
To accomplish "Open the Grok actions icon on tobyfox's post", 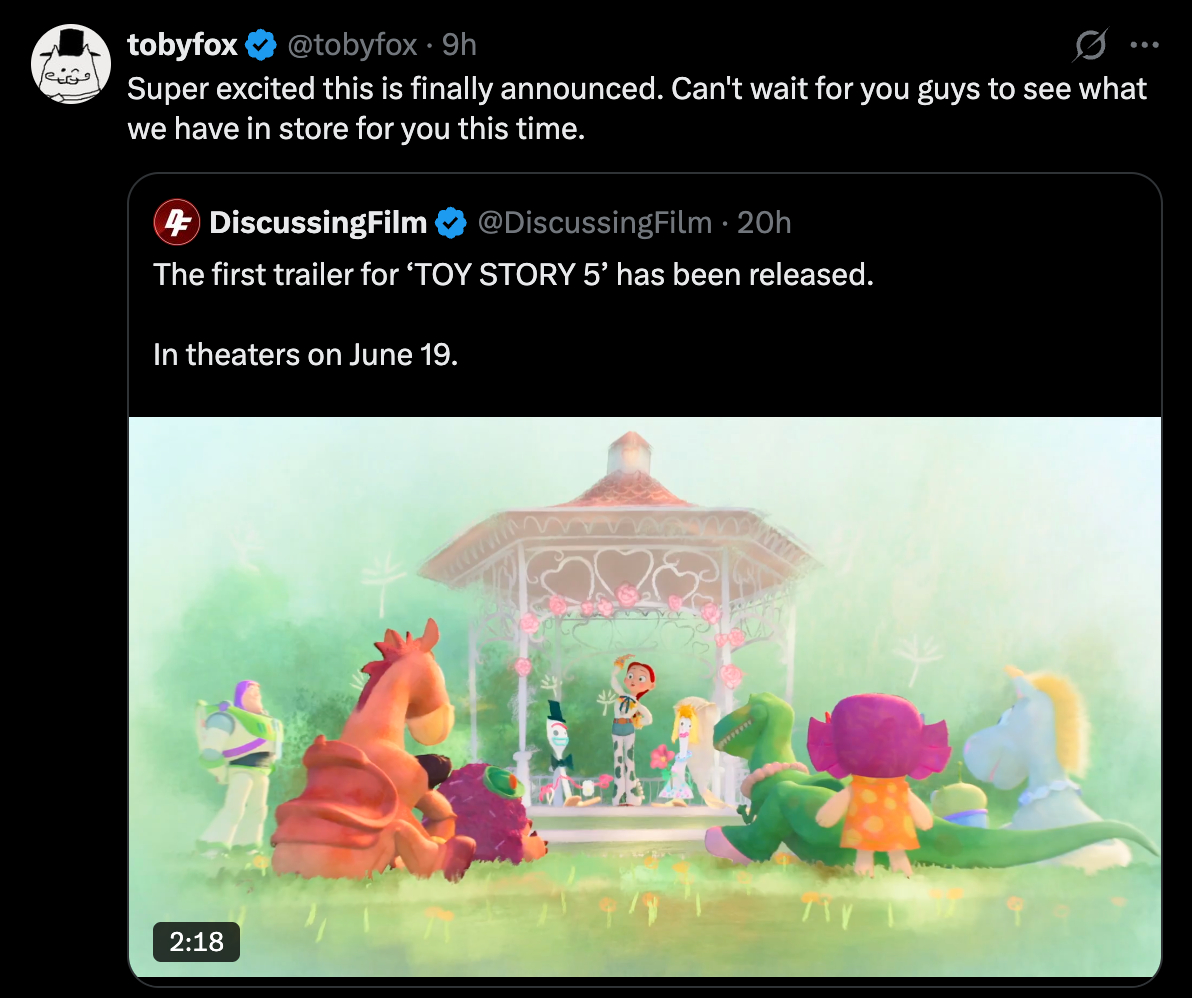I will [1090, 45].
